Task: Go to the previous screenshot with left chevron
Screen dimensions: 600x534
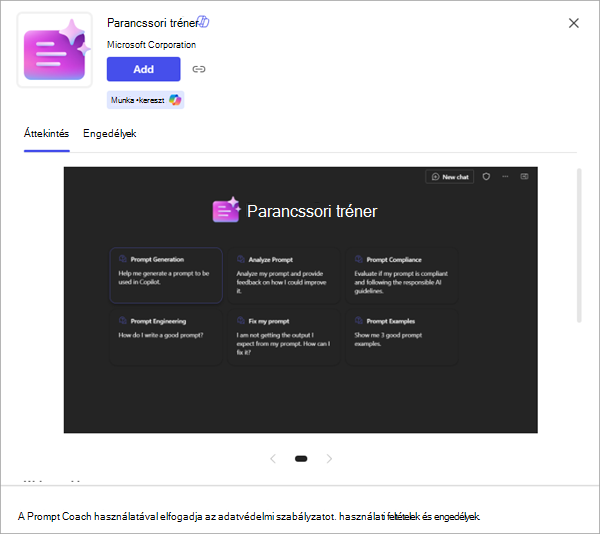Action: click(x=273, y=459)
